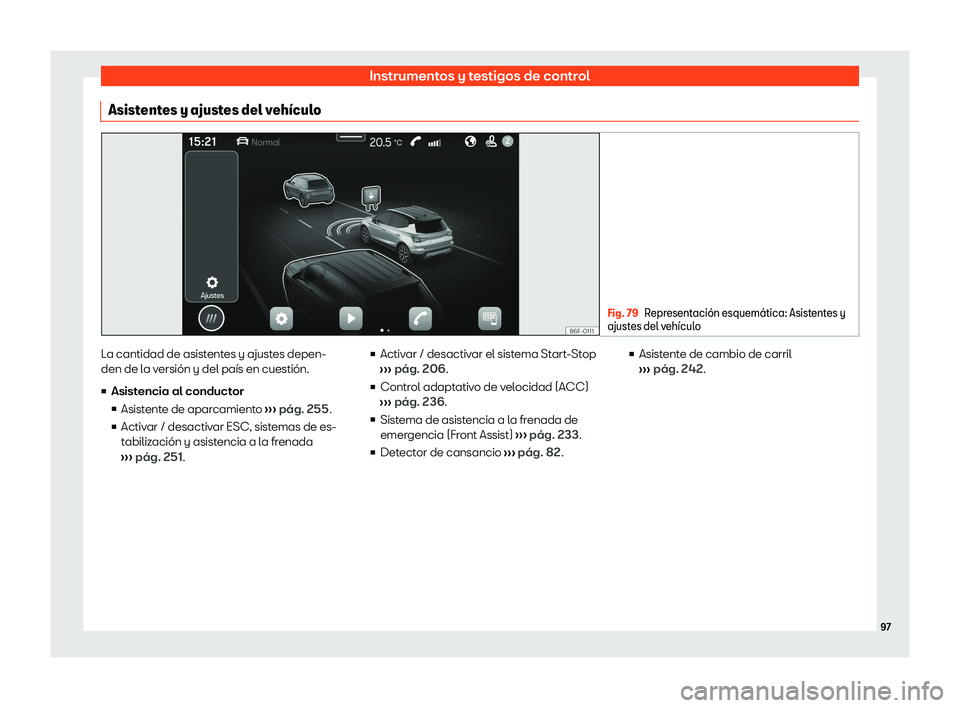Viewport: 960px width, 708px height.
Task: Click page number 97
Action: pos(885,627)
